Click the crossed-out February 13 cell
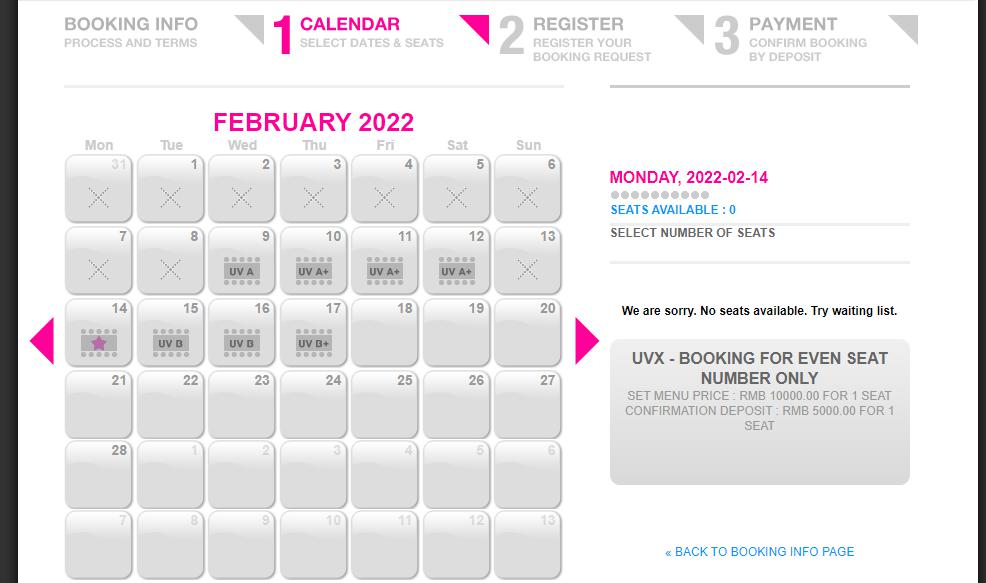This screenshot has width=986, height=583. 528,260
